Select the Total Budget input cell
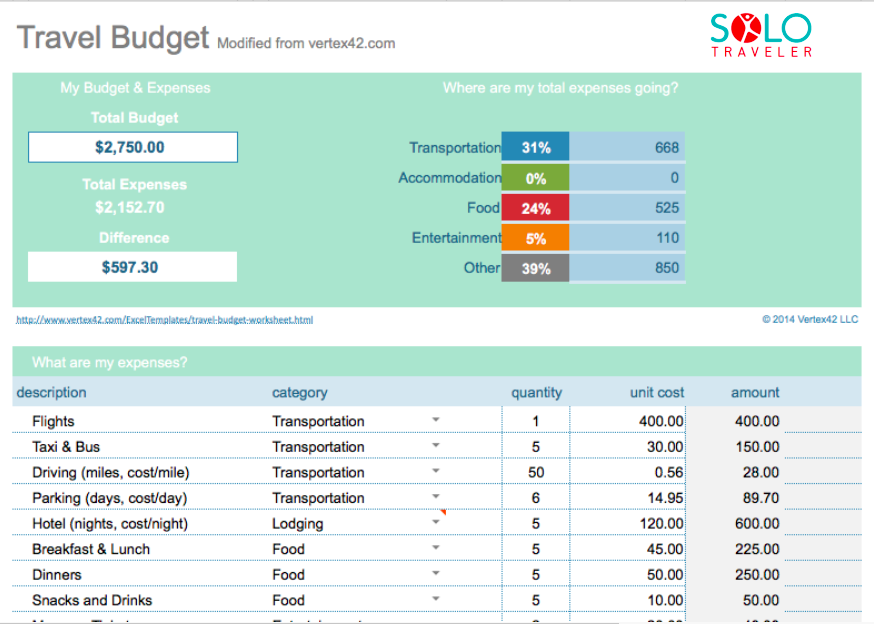874x624 pixels. [x=134, y=146]
